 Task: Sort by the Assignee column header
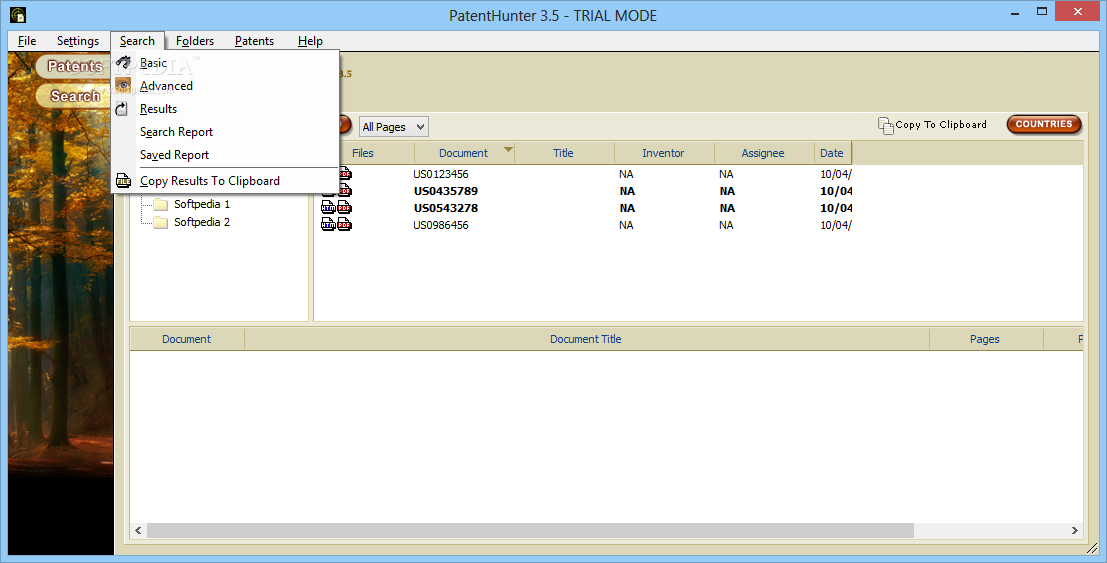763,153
